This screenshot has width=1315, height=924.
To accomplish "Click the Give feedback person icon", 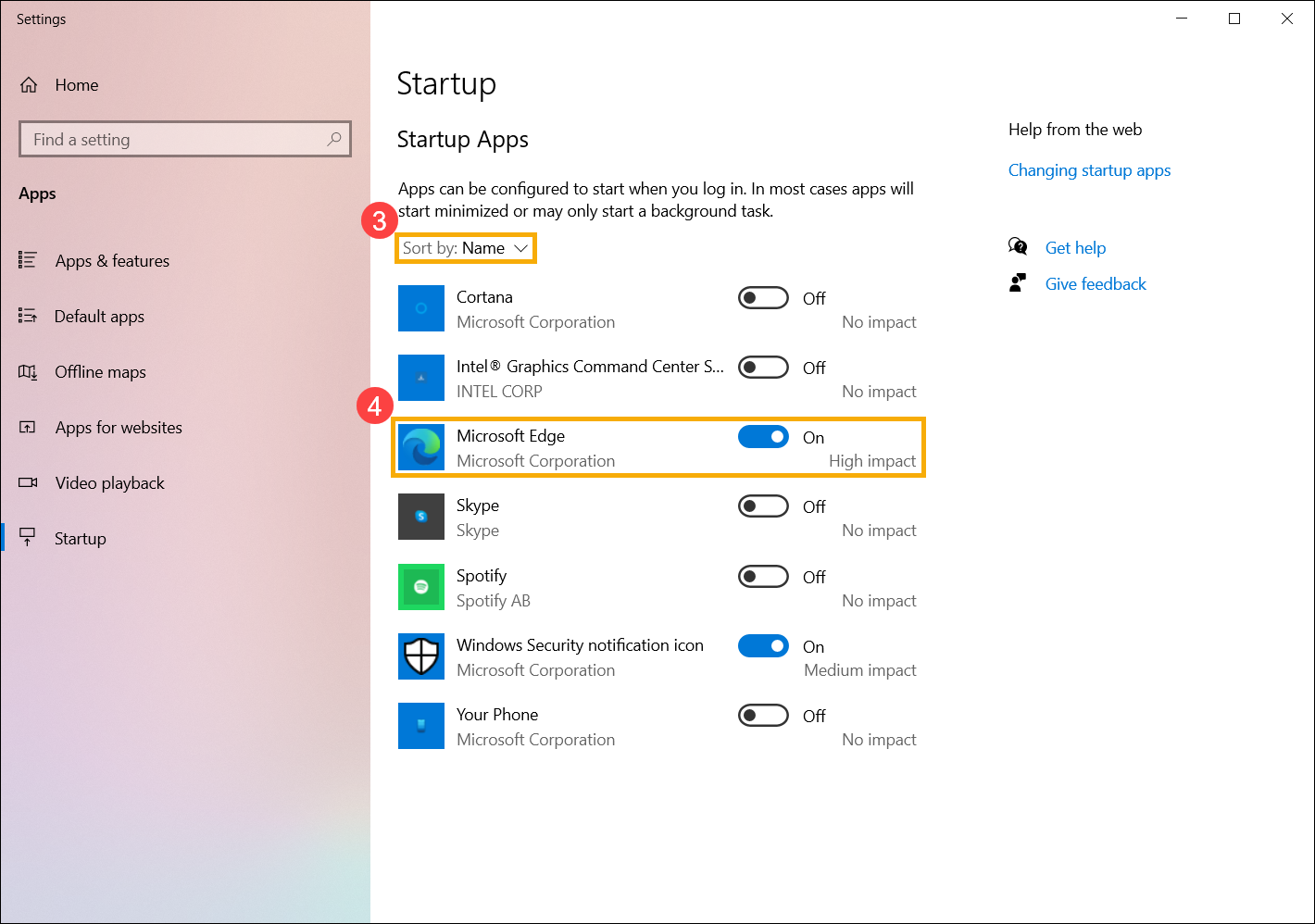I will pyautogui.click(x=1018, y=283).
